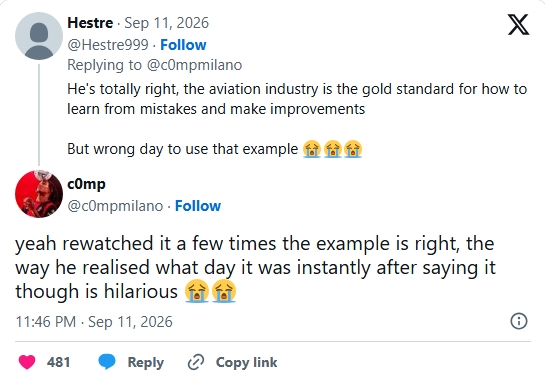
Task: Follow the @Hestre999 account
Action: tap(183, 45)
